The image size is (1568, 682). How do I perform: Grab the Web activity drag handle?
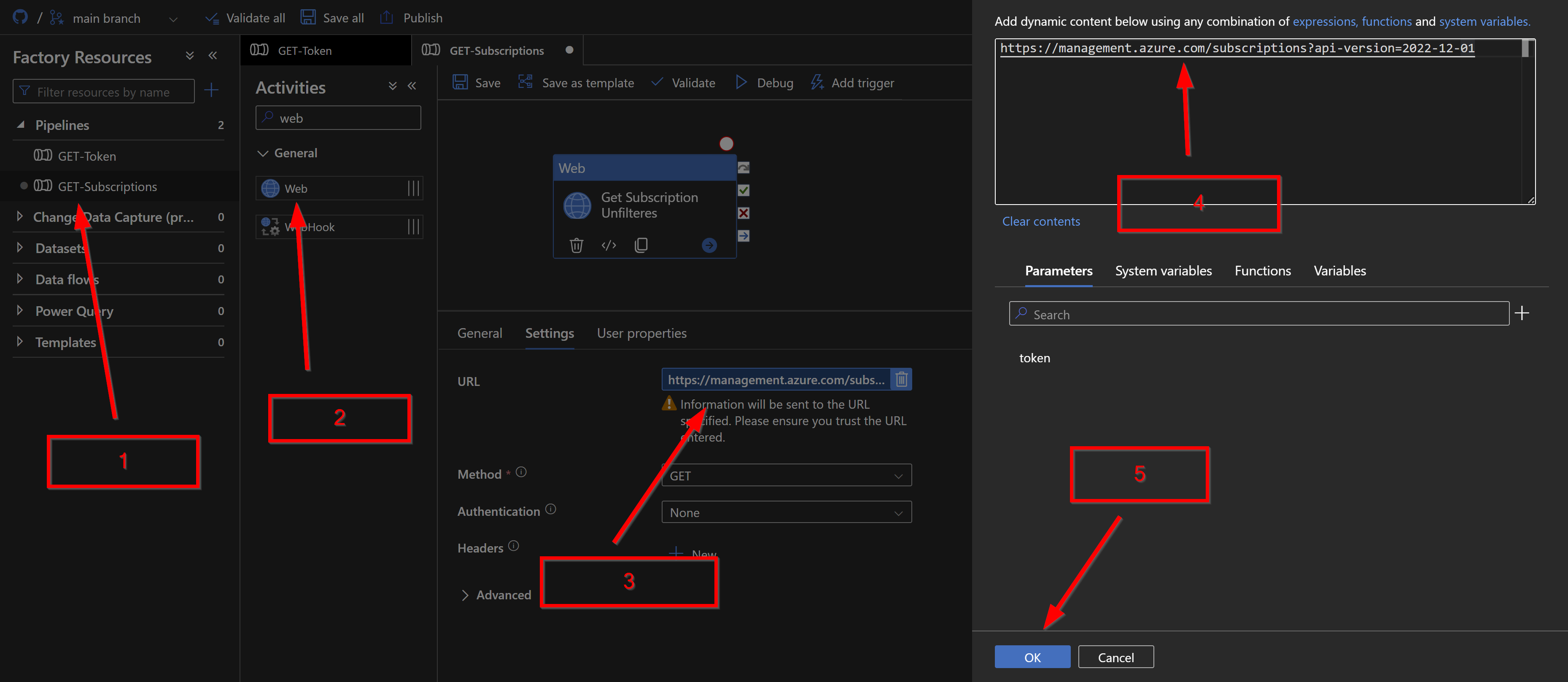click(413, 188)
